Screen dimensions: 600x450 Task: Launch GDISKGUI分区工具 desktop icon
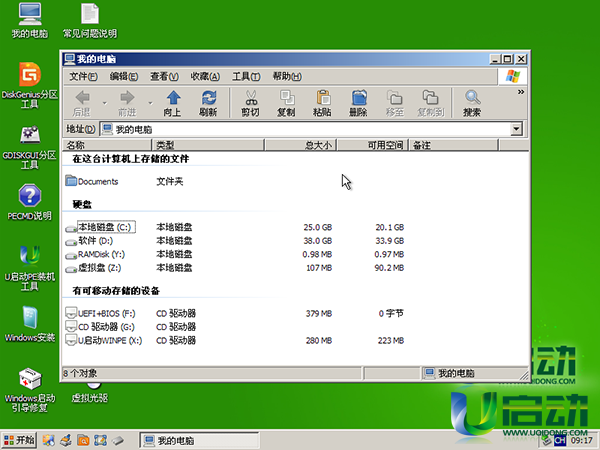[30, 147]
